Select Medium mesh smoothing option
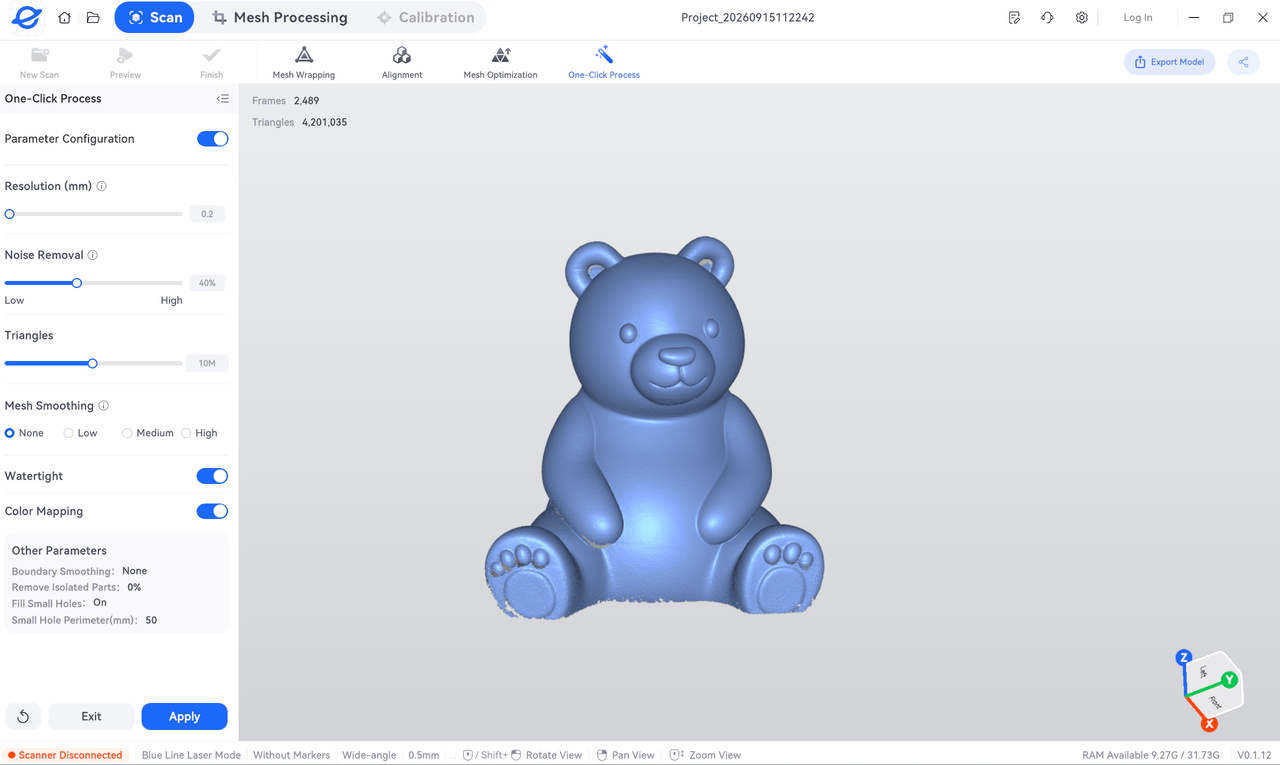This screenshot has width=1280, height=765. point(148,433)
